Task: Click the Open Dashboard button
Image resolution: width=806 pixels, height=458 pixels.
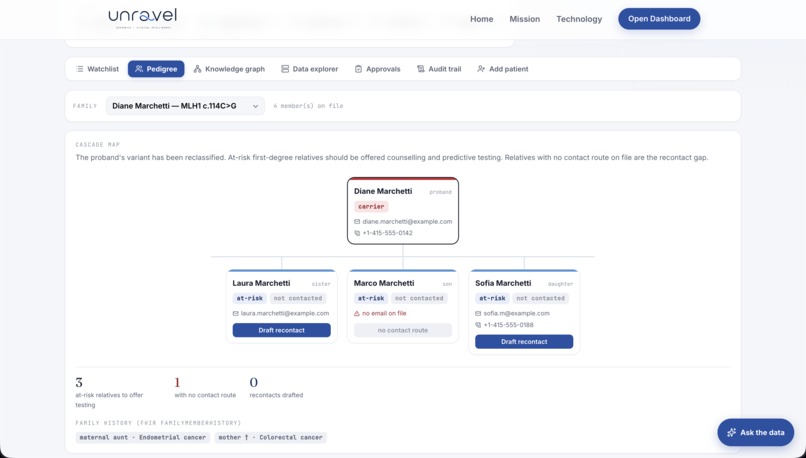Action: [659, 19]
